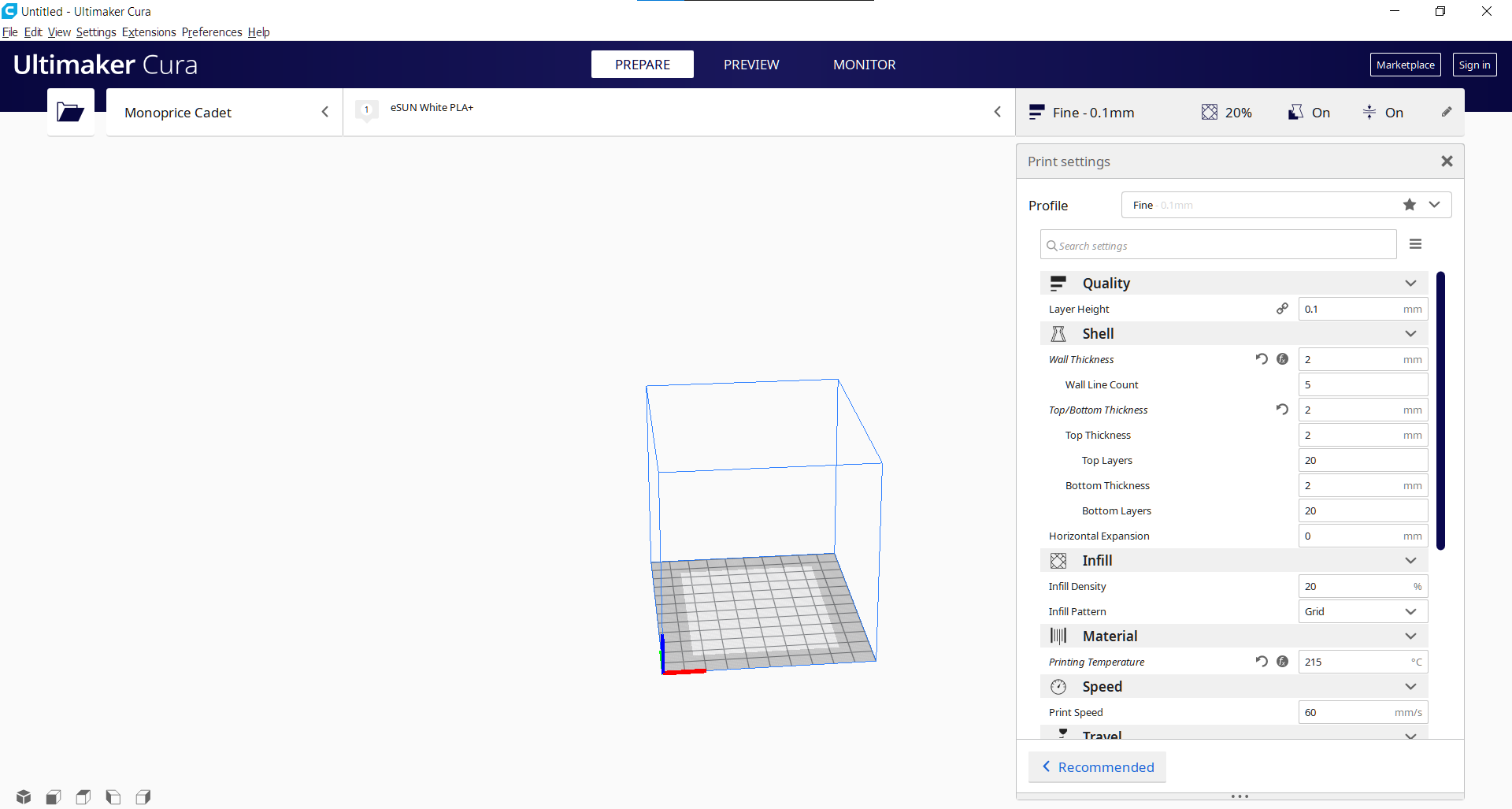Click Printing Temperature function formula icon
The image size is (1512, 809).
(x=1283, y=662)
